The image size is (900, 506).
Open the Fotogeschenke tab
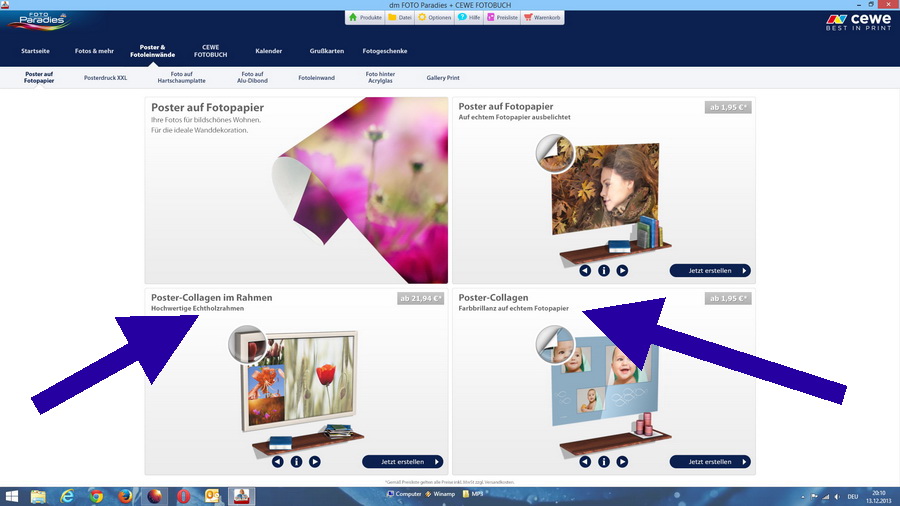pyautogui.click(x=385, y=51)
